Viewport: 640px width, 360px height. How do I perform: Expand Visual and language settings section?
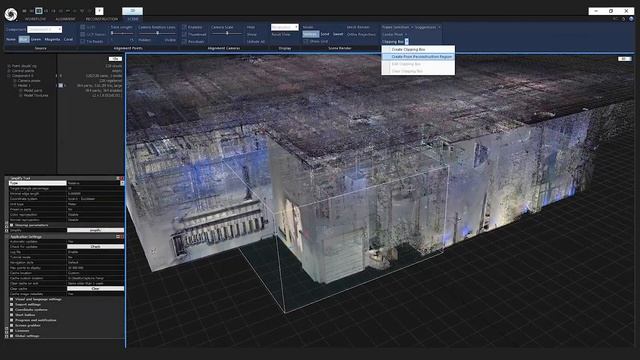[x=11, y=299]
